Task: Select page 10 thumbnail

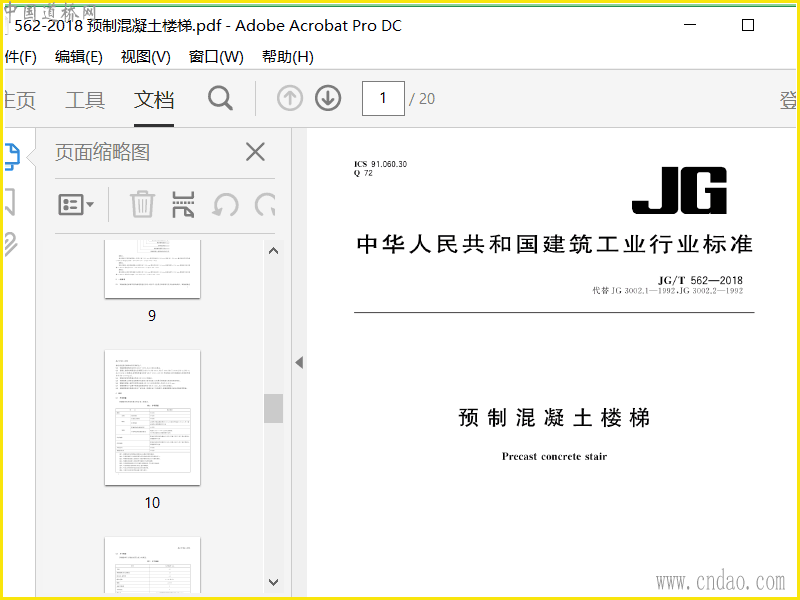Action: click(x=153, y=417)
